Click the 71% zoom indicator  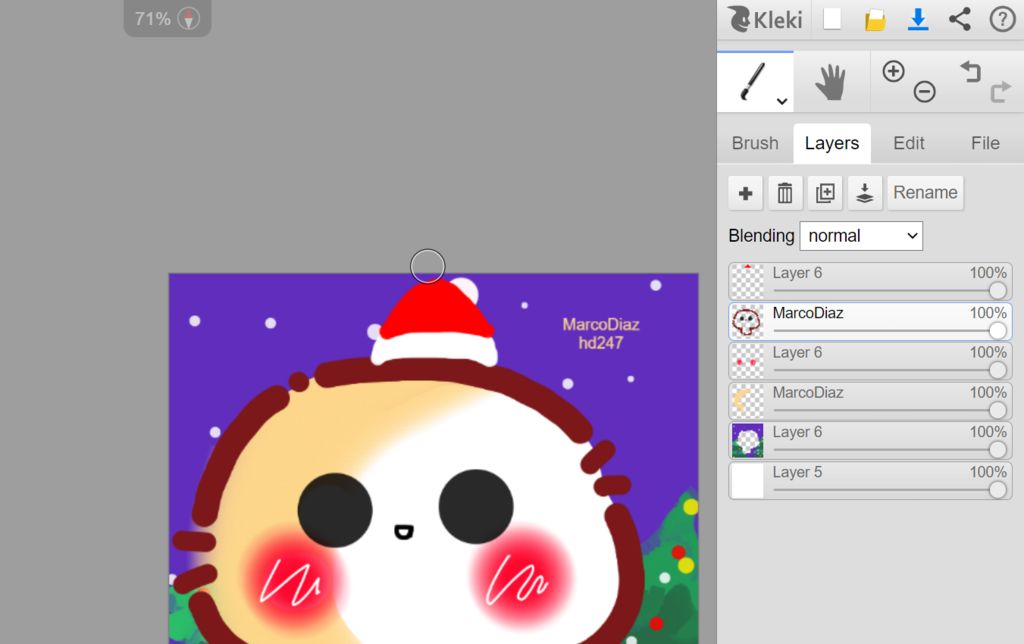pyautogui.click(x=153, y=18)
